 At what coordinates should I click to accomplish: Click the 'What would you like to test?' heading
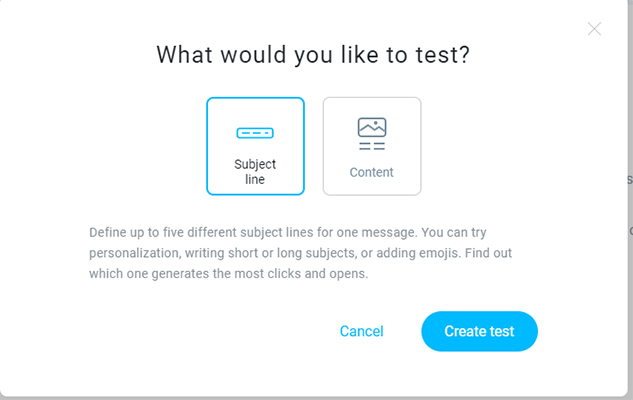click(313, 55)
